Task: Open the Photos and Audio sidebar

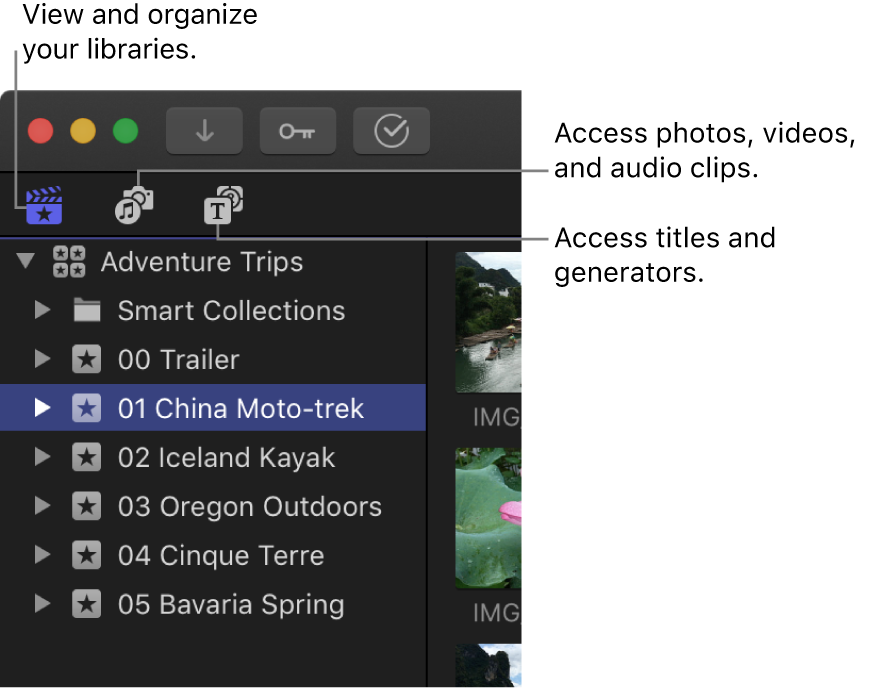Action: (134, 205)
